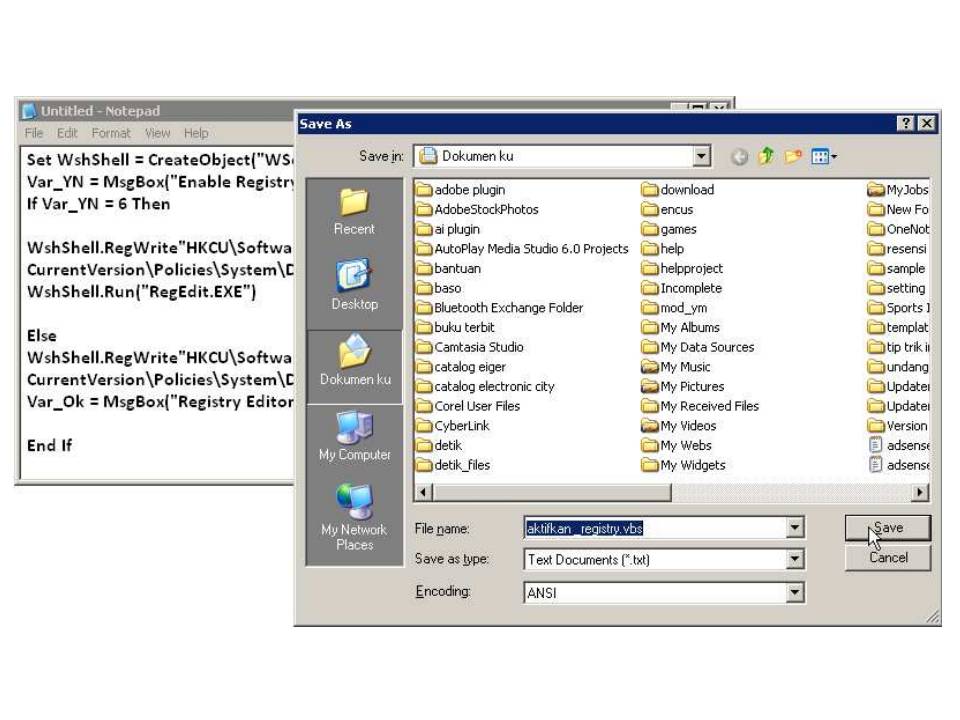960x720 pixels.
Task: Open the Save in dropdown
Action: point(701,156)
